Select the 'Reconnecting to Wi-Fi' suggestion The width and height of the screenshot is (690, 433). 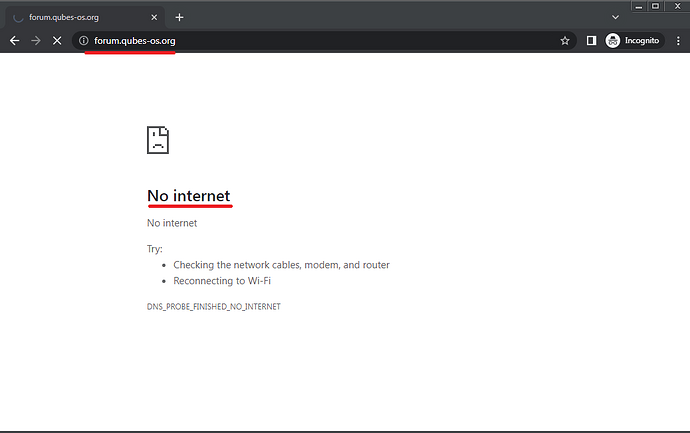tap(222, 281)
